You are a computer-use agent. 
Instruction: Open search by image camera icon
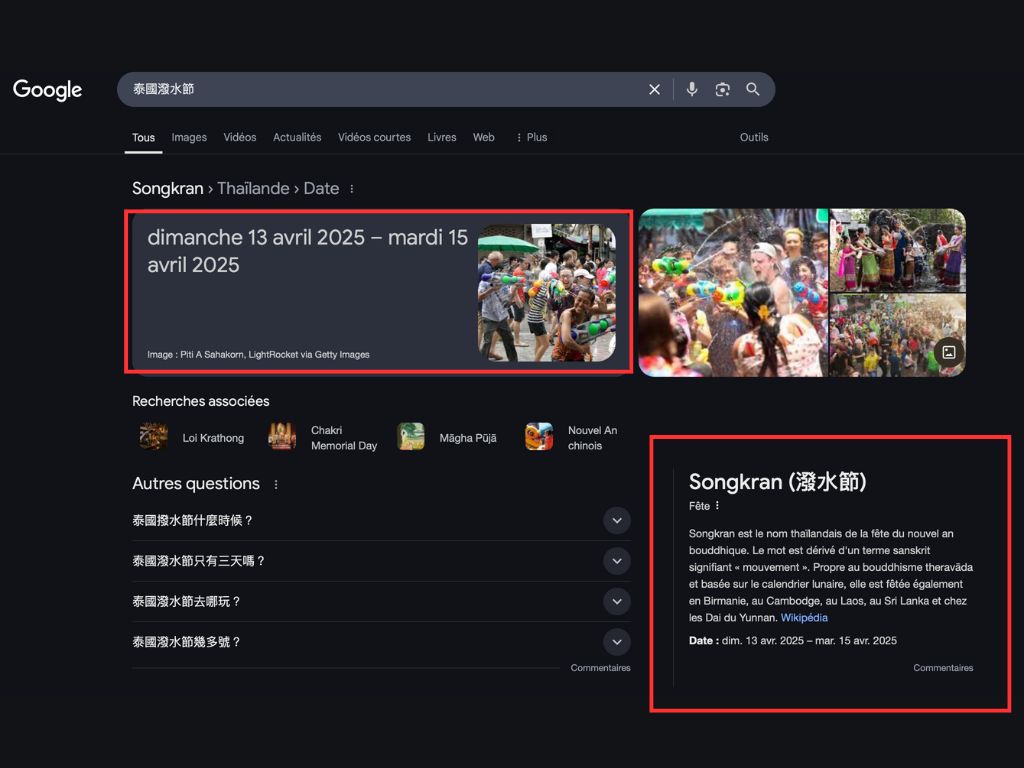(722, 89)
